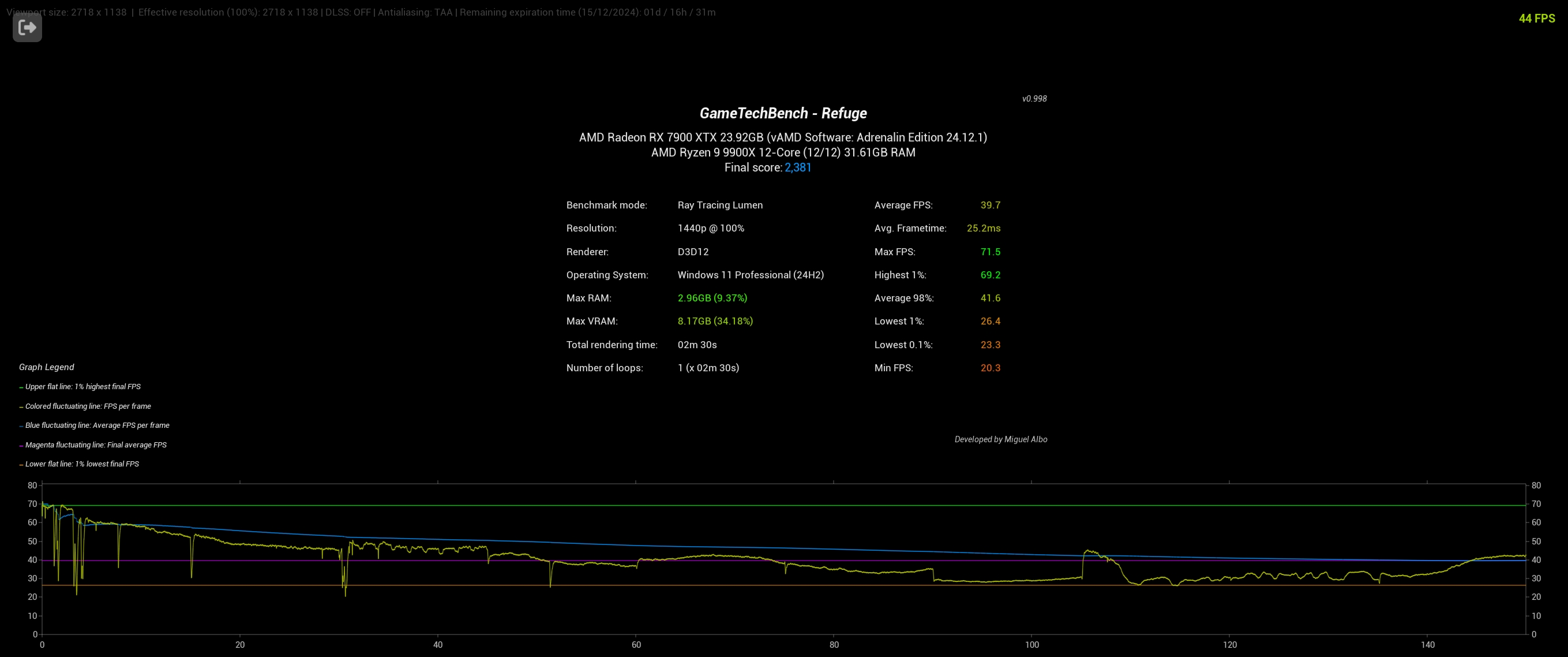Click the D3D12 renderer value
The height and width of the screenshot is (657, 1568).
693,252
